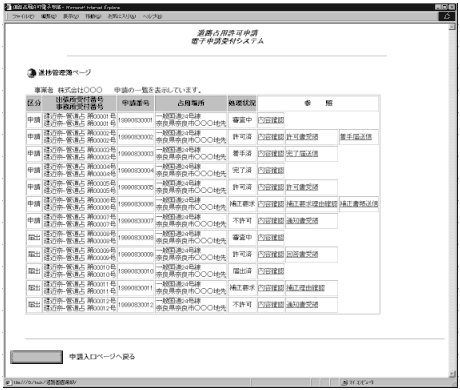Open the 編集 menu
The width and height of the screenshot is (460, 390).
point(49,16)
